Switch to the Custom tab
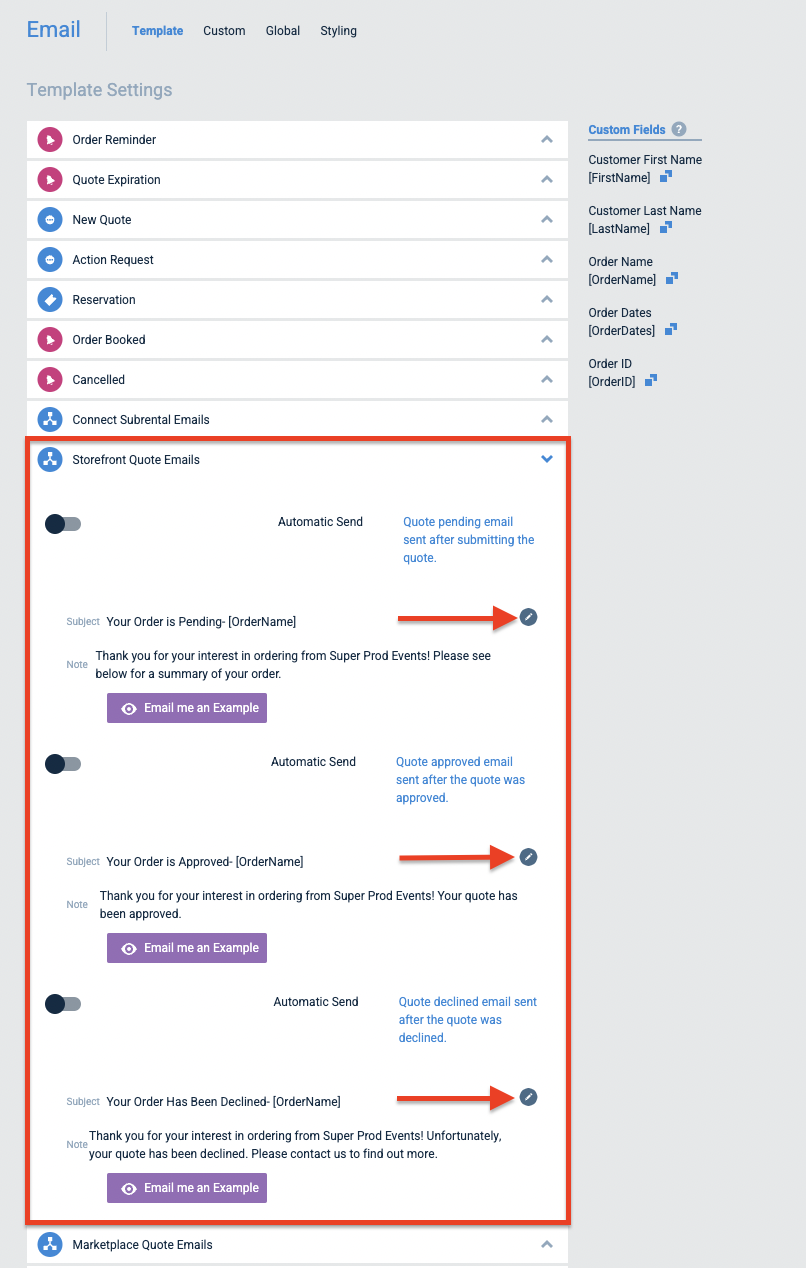Screen dimensions: 806x1268 pos(224,30)
